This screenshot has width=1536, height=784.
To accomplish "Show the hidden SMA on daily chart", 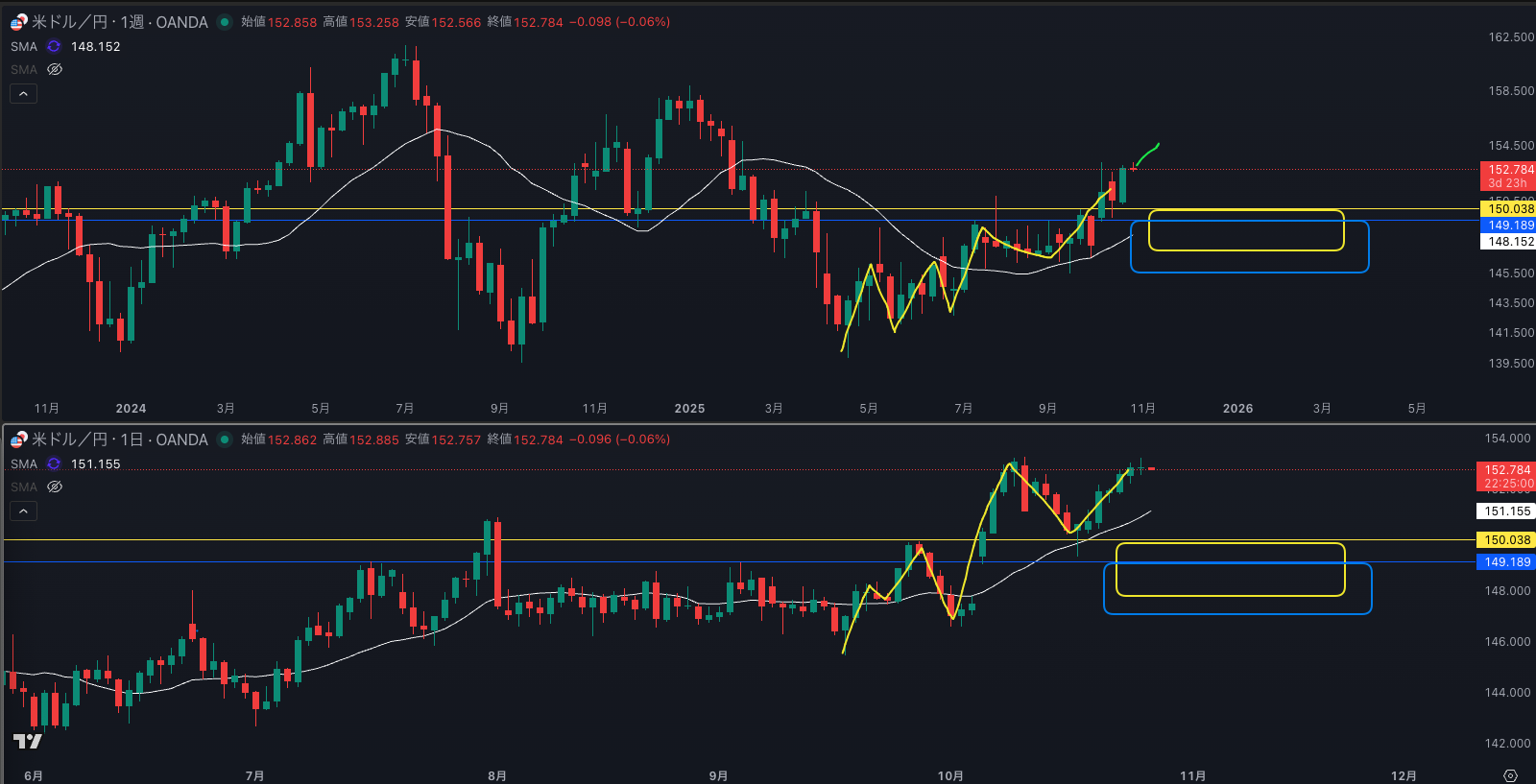I will (55, 487).
